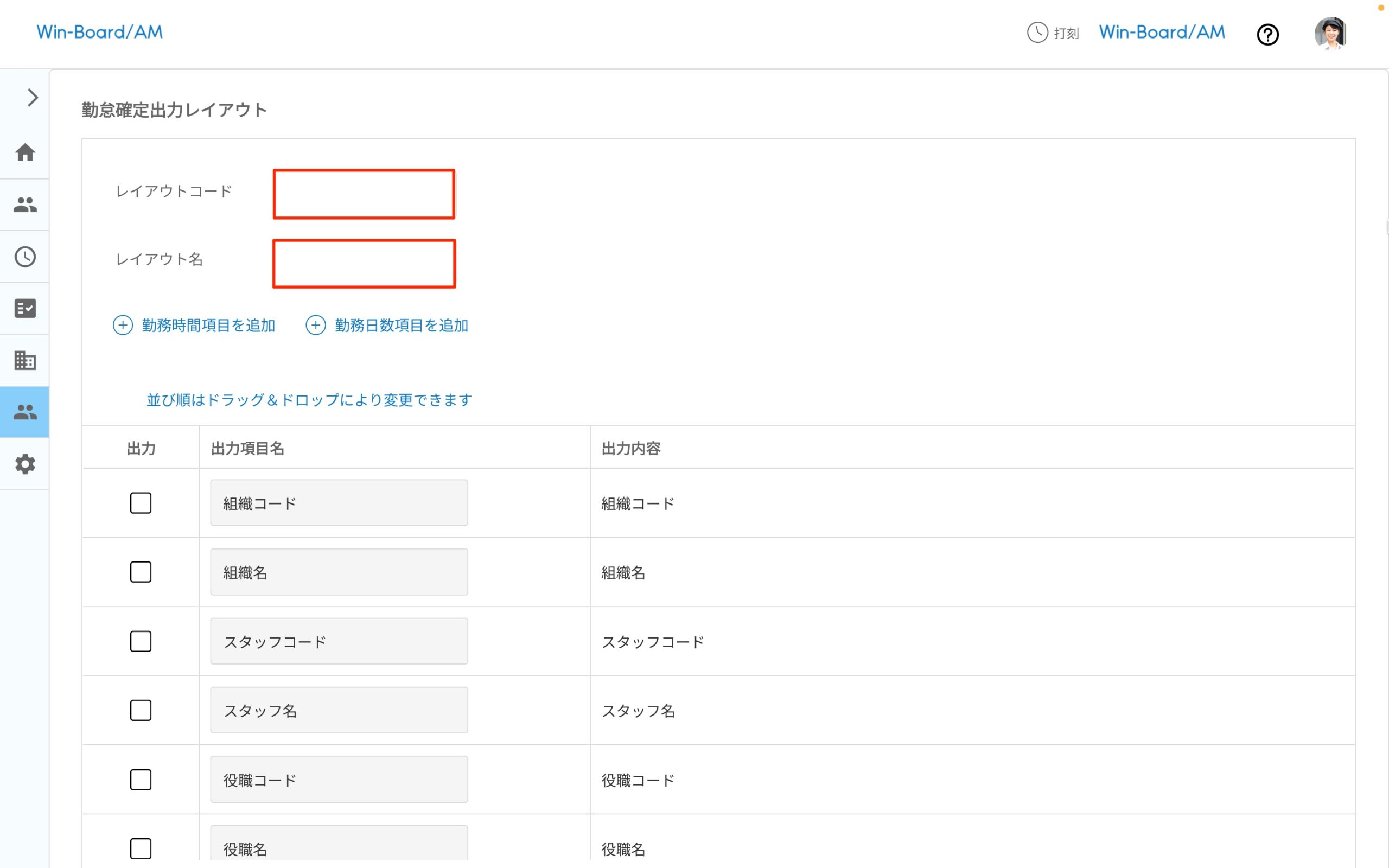The image size is (1389, 868).
Task: Check the 役職コード output checkbox
Action: (141, 780)
